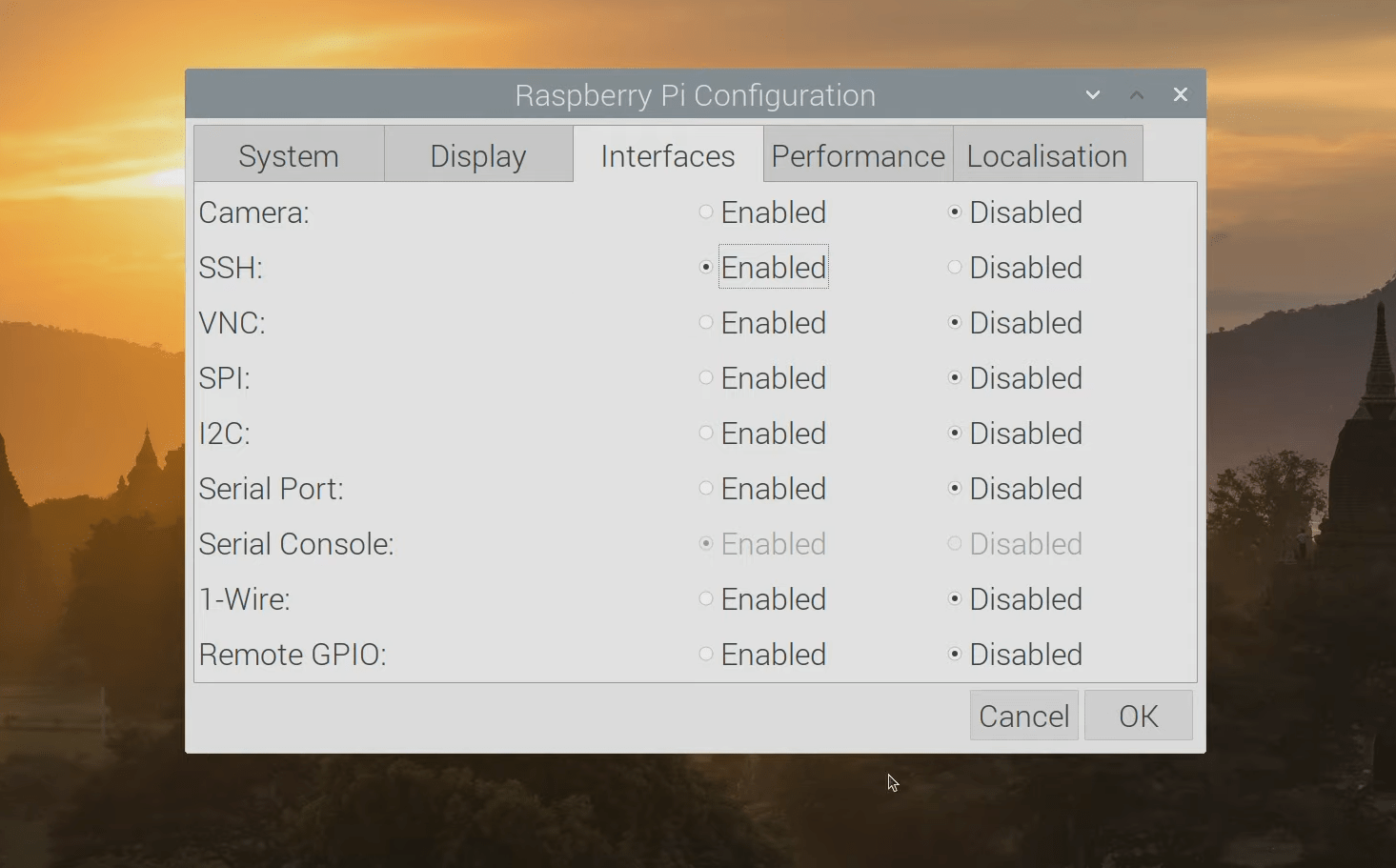Enable the Serial Port

click(762, 489)
